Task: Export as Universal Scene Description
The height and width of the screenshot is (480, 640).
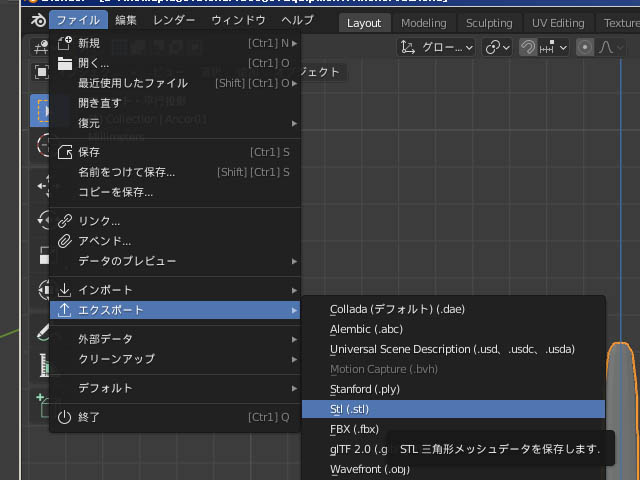Action: pos(453,349)
